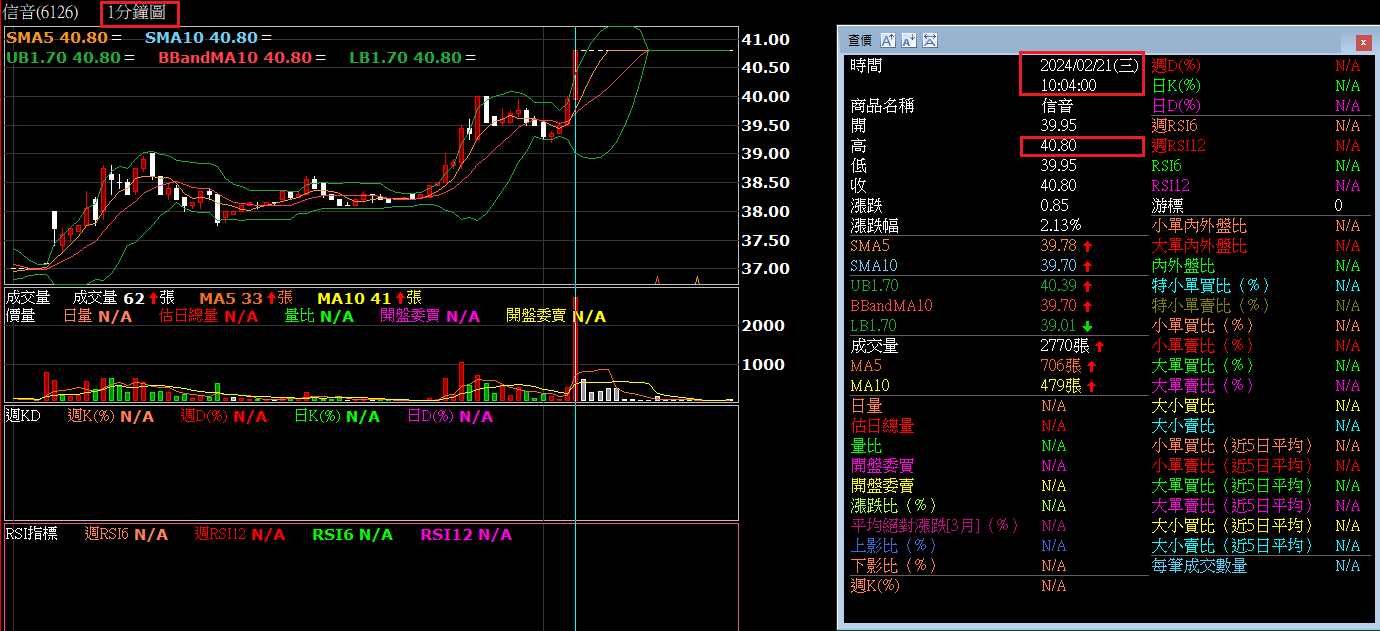Click the 低 row value 39.95
1380x631 pixels.
tap(1058, 166)
